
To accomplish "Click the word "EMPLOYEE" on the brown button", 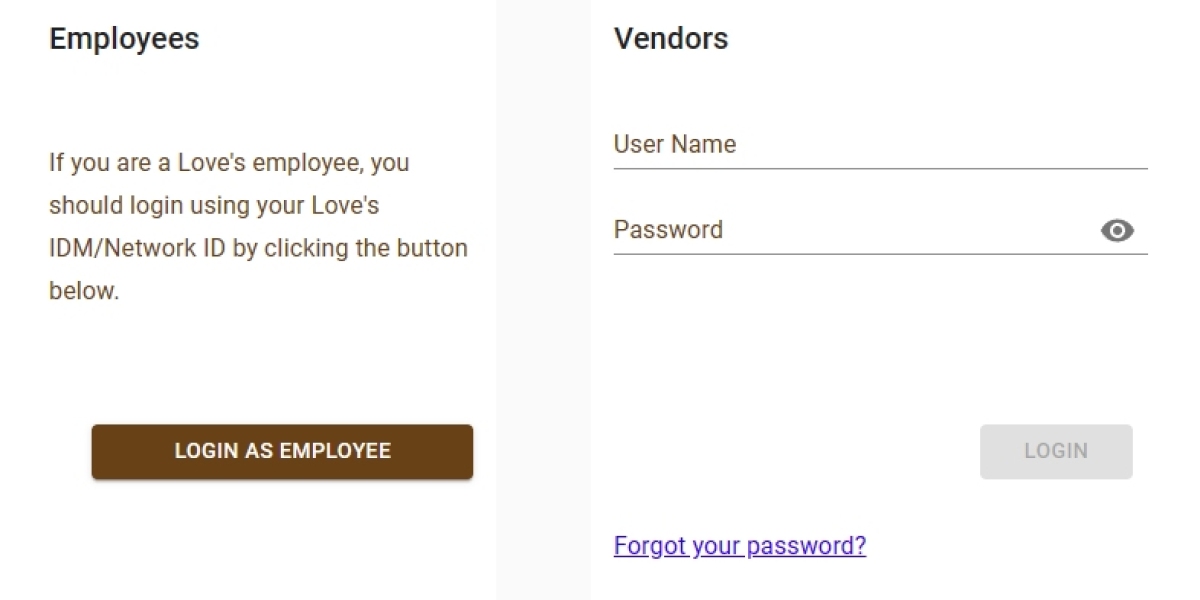I will (335, 451).
